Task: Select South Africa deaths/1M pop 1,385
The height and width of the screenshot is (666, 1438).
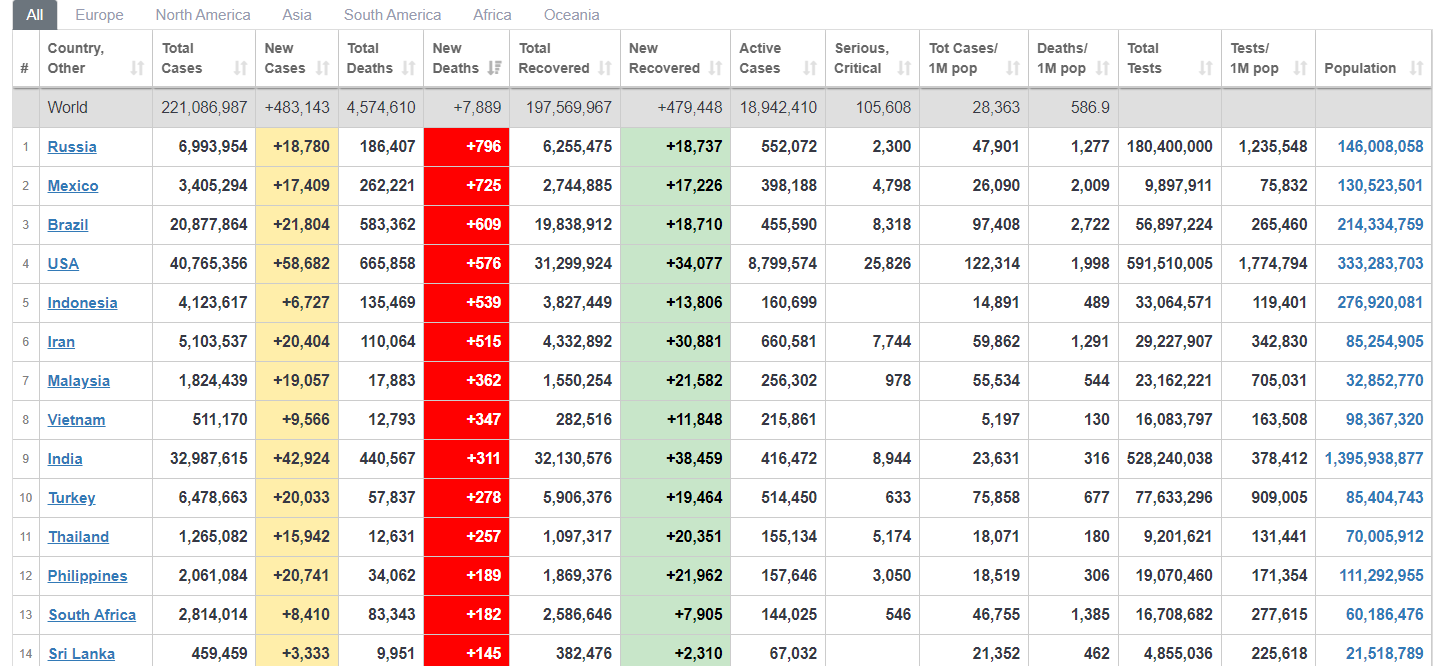Action: click(x=1089, y=615)
